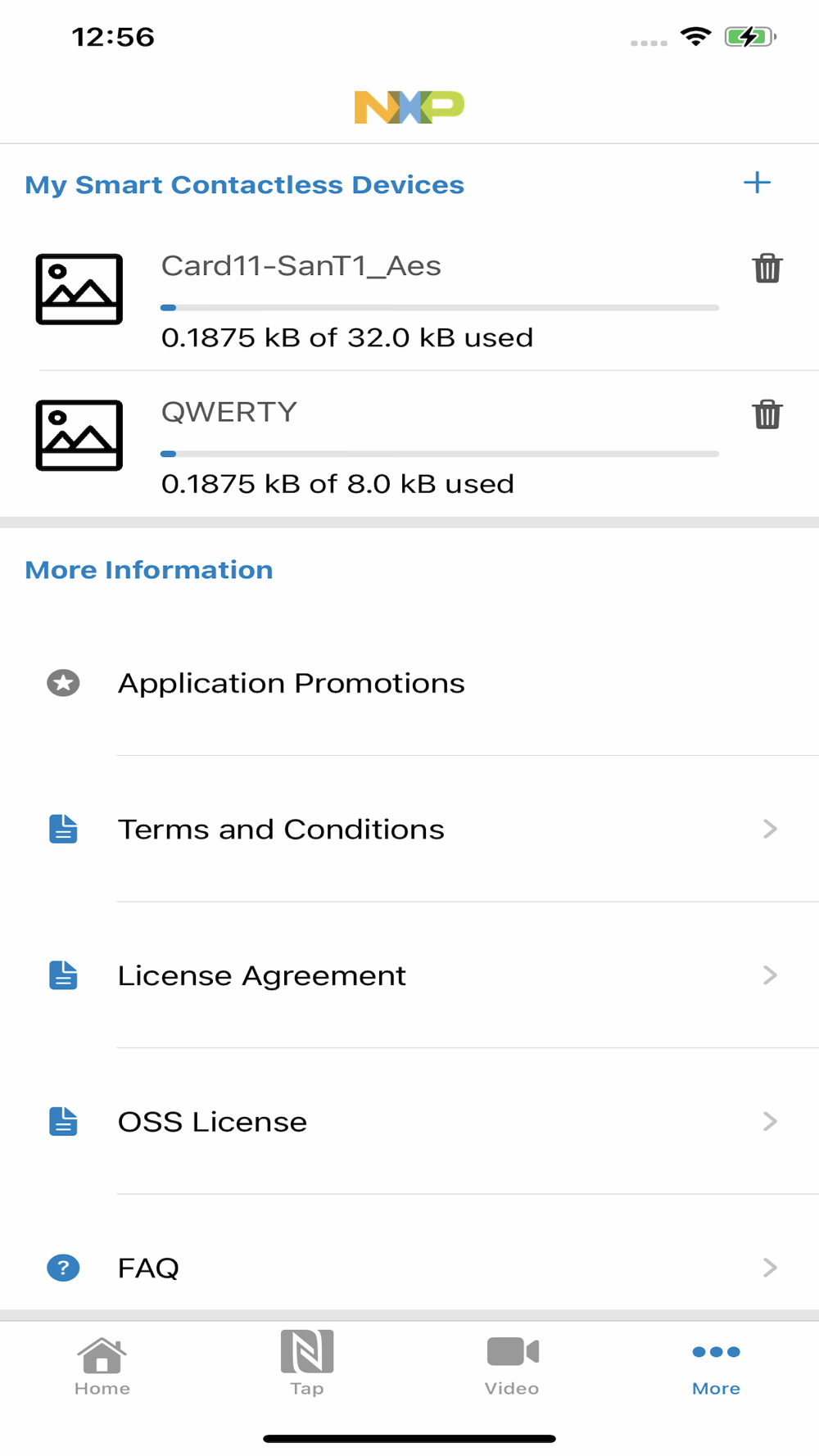Add a new smart contactless device
819x1456 pixels.
(757, 183)
